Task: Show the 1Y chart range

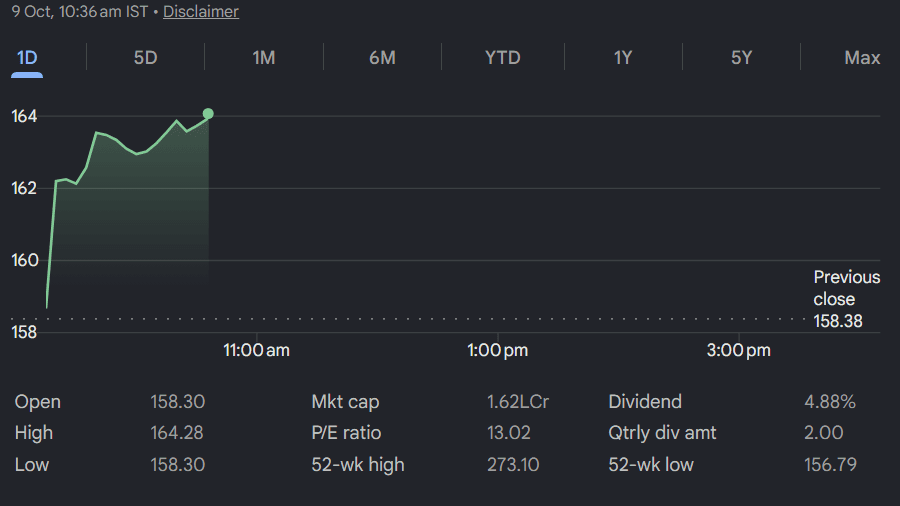Action: coord(623,57)
